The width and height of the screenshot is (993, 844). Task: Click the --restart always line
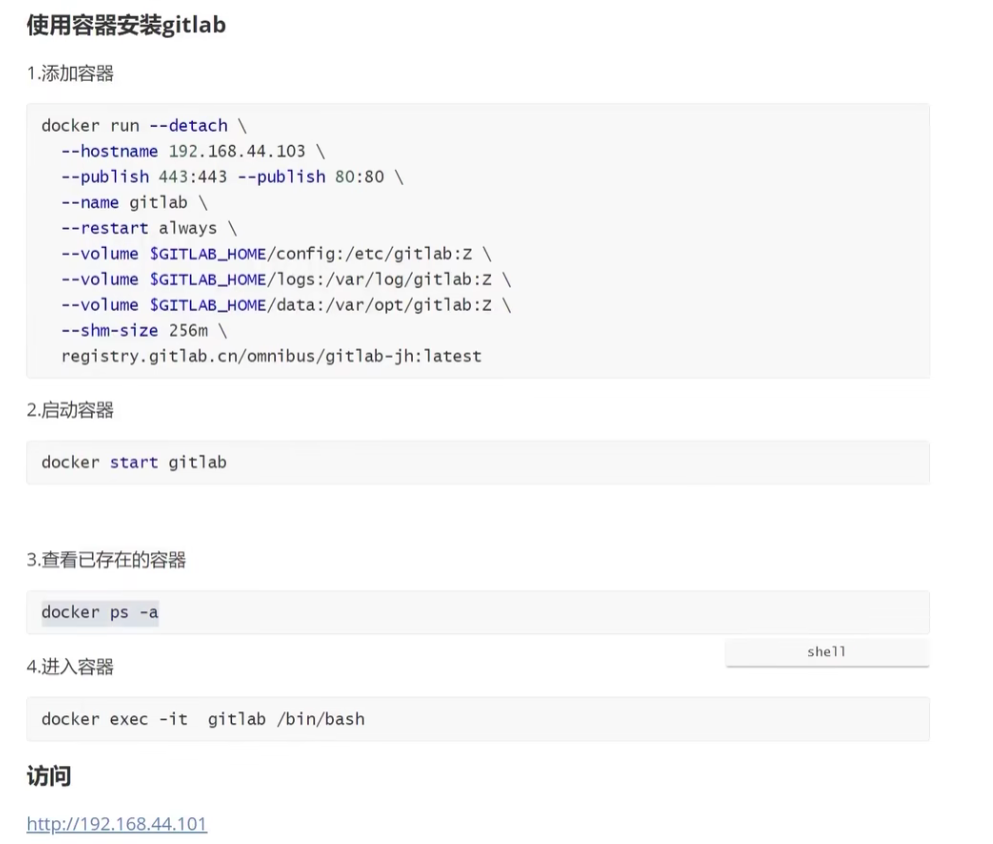click(149, 228)
